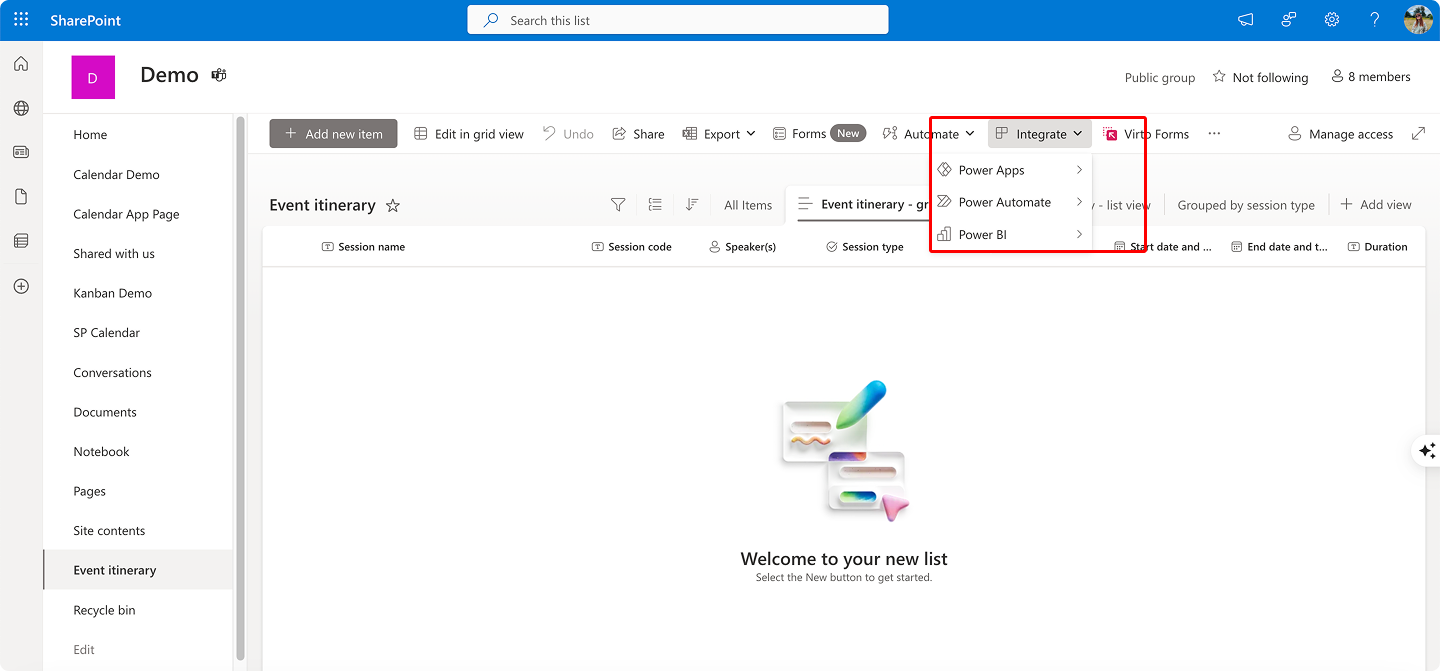Click Edit at bottom of navigation

click(x=84, y=650)
